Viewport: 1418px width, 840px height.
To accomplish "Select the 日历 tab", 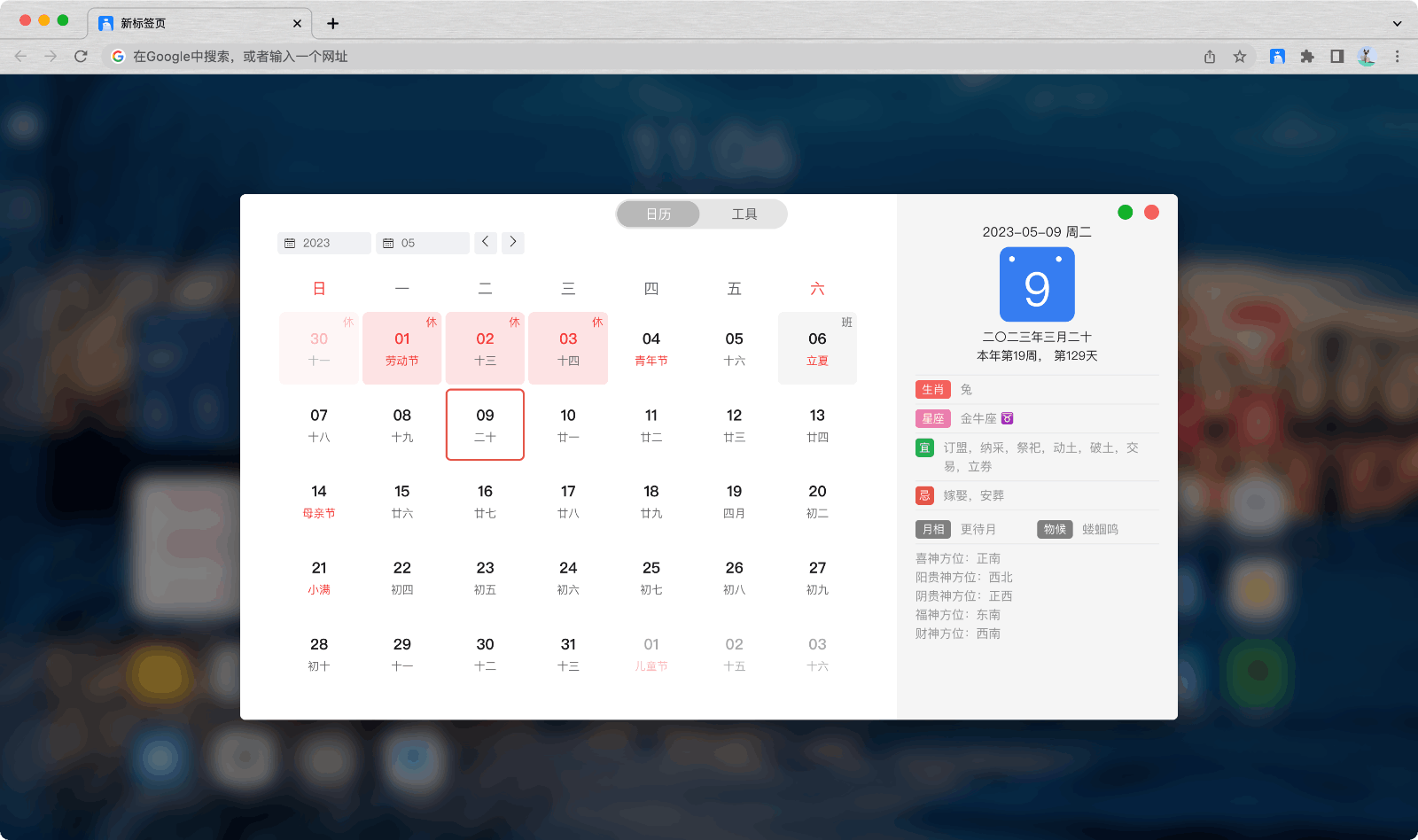I will coord(658,214).
